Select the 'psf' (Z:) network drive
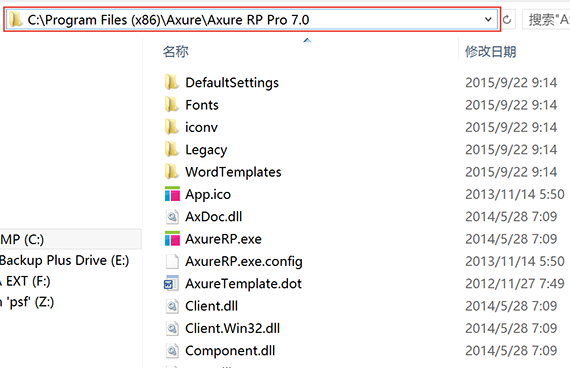 pos(27,302)
